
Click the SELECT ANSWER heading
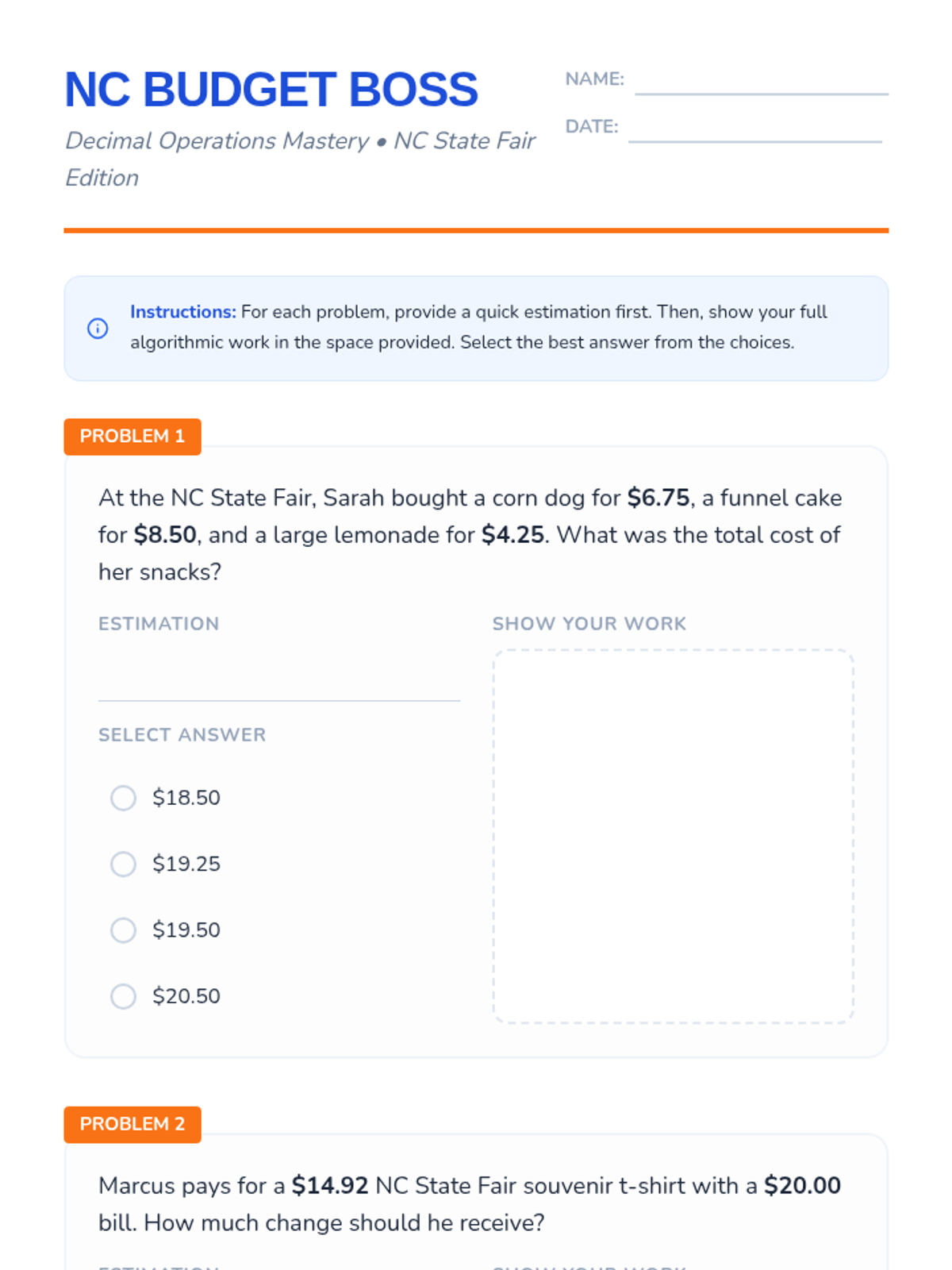(x=182, y=735)
